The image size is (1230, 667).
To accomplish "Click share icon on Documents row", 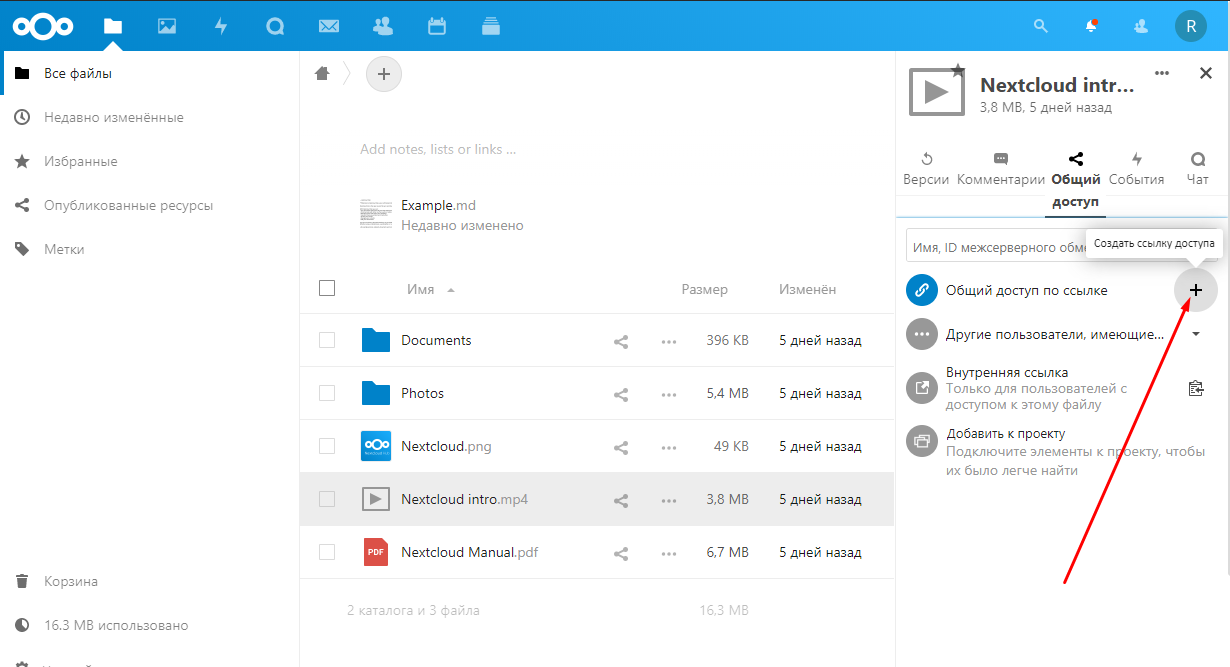I will (621, 341).
